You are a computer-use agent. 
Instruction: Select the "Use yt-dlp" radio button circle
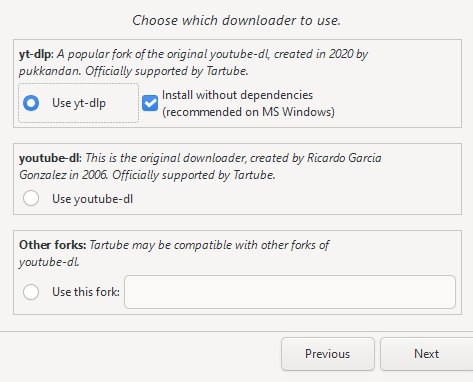tap(31, 103)
